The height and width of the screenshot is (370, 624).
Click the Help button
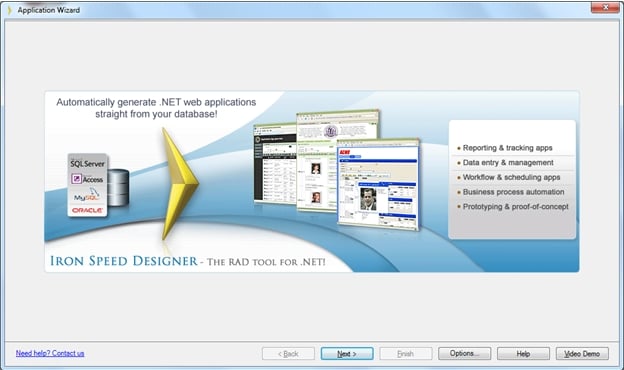click(x=523, y=353)
